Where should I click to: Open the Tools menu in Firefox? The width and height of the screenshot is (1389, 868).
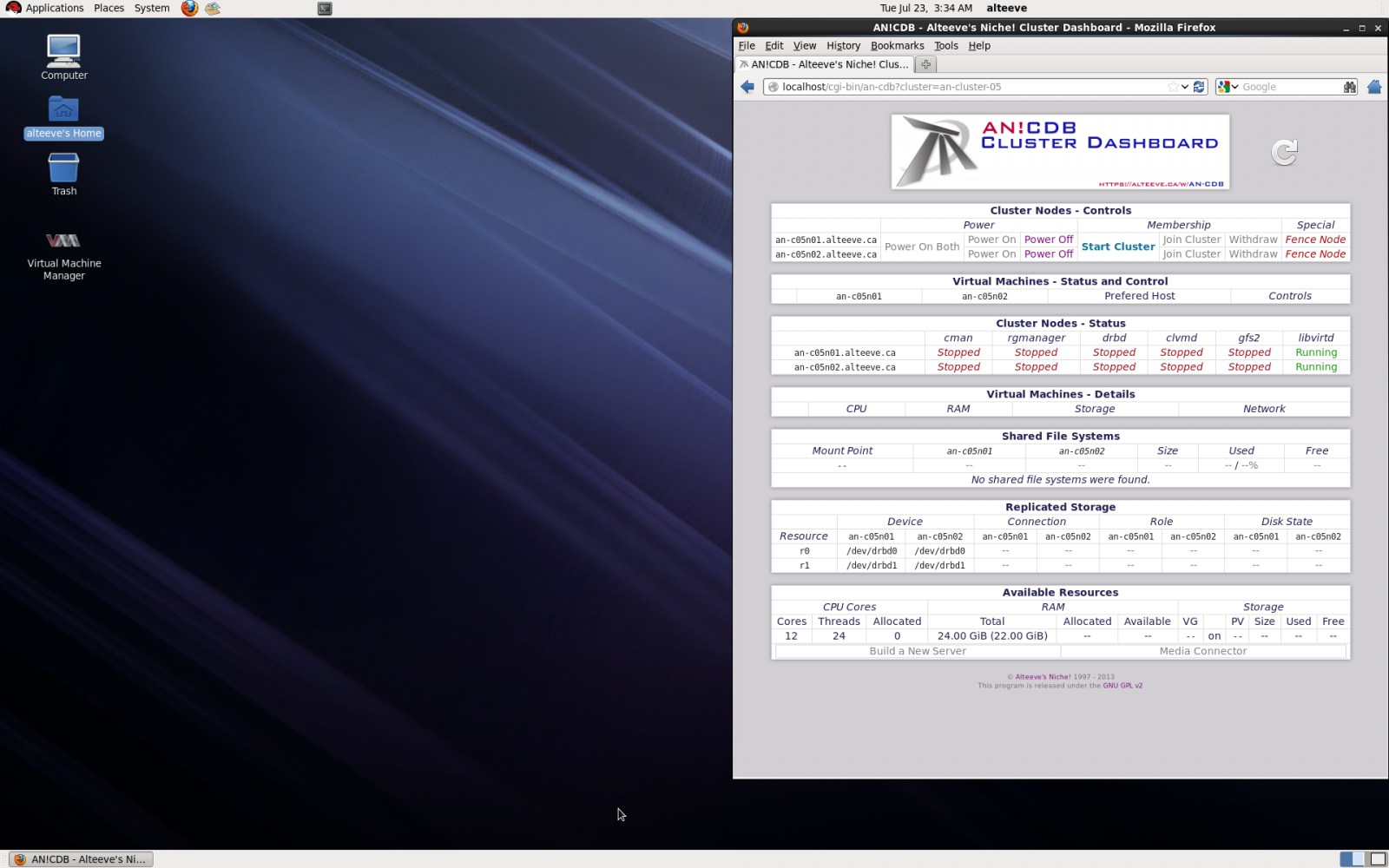945,46
